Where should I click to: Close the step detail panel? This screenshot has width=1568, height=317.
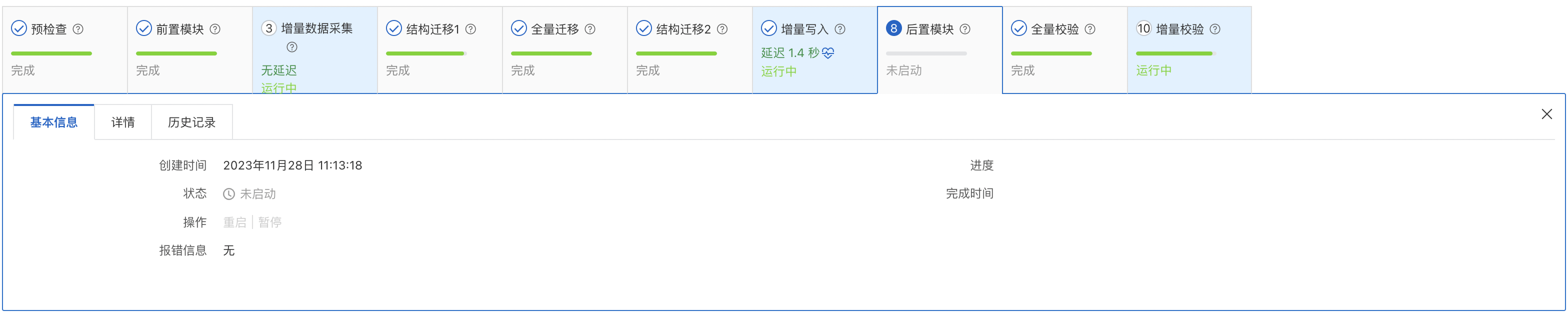coord(1546,114)
